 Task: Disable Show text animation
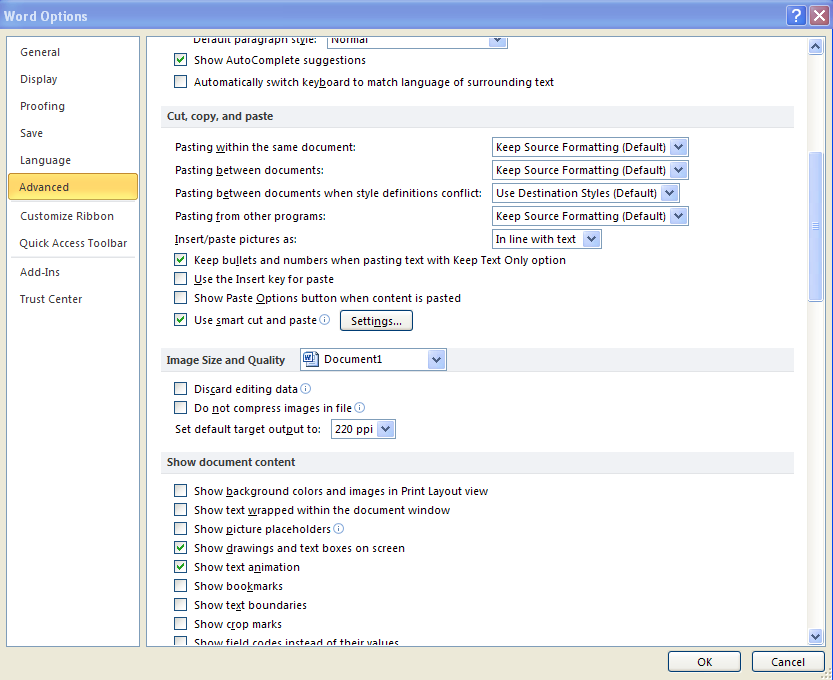(x=180, y=567)
